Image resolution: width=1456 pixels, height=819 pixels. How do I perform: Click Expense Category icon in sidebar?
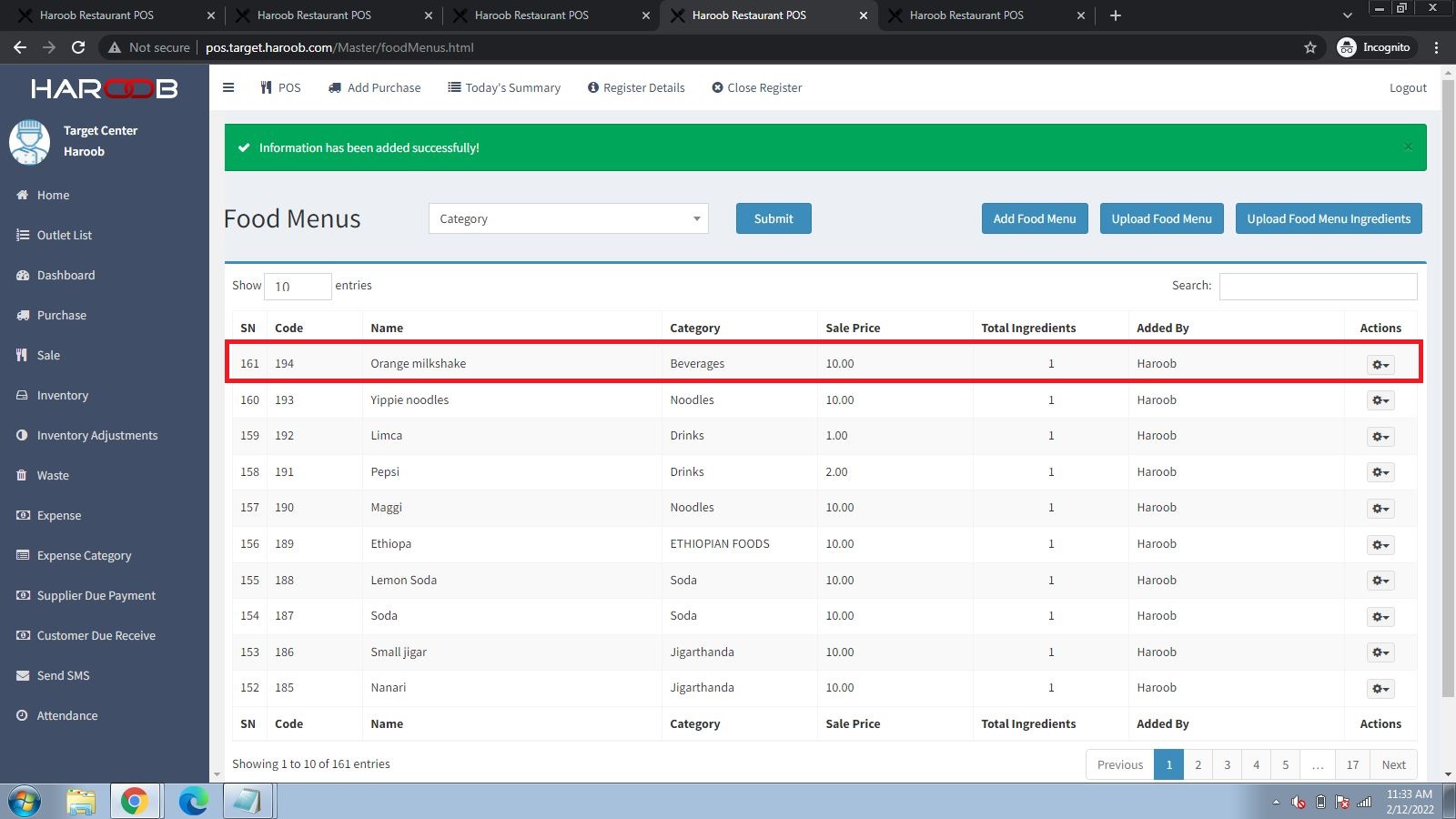23,555
